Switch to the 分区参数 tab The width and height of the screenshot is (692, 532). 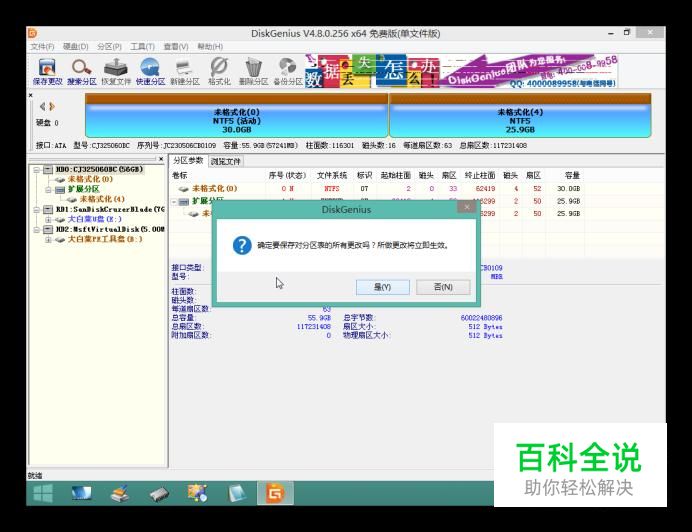(x=188, y=161)
